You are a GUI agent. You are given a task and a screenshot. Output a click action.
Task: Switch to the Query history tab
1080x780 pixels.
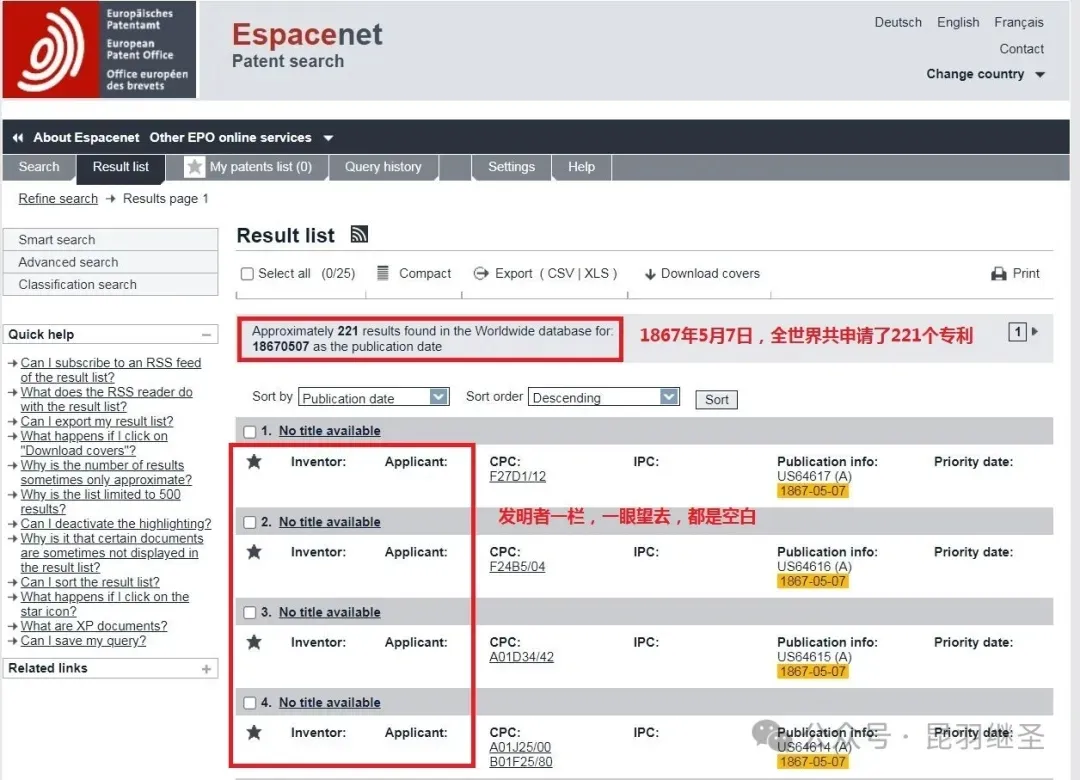tap(383, 167)
